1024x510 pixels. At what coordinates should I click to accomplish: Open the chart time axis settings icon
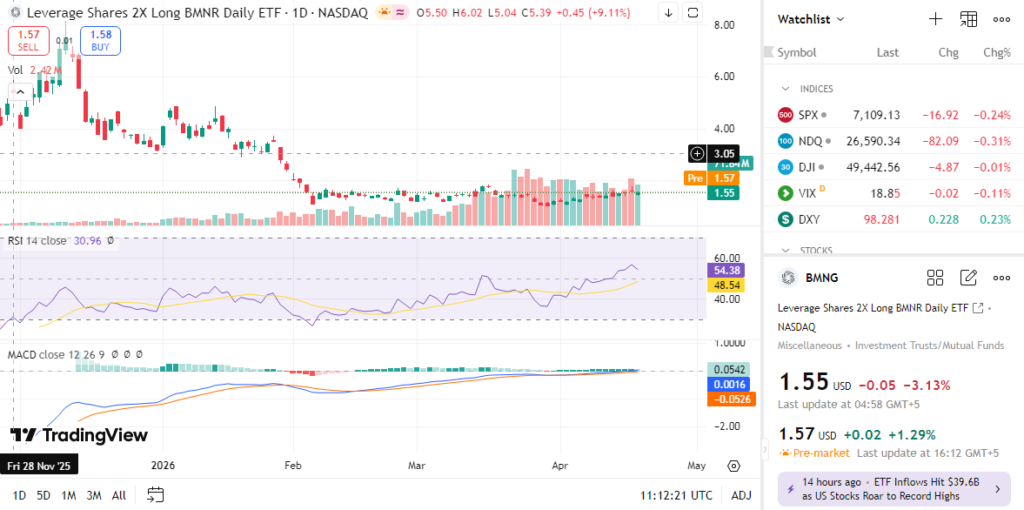[733, 466]
